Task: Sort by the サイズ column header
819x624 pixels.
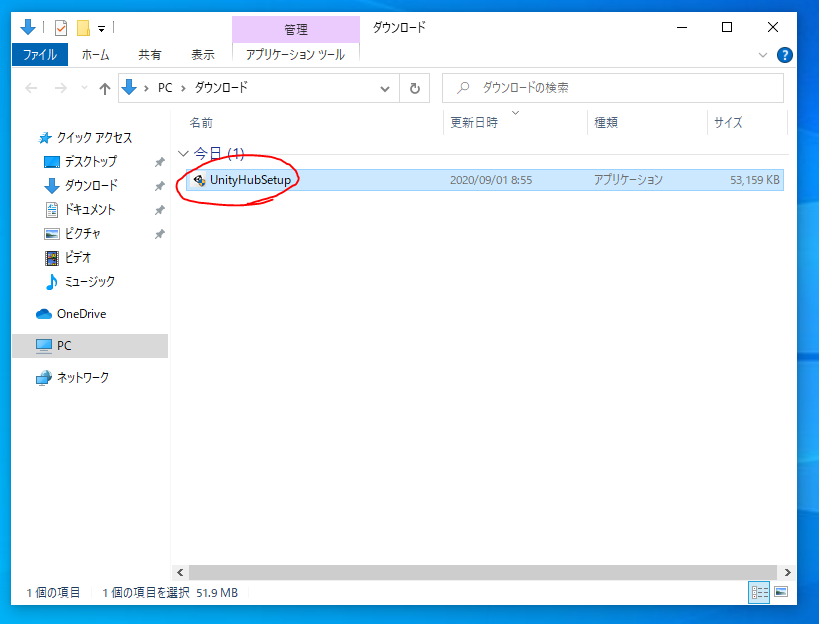Action: click(x=728, y=123)
